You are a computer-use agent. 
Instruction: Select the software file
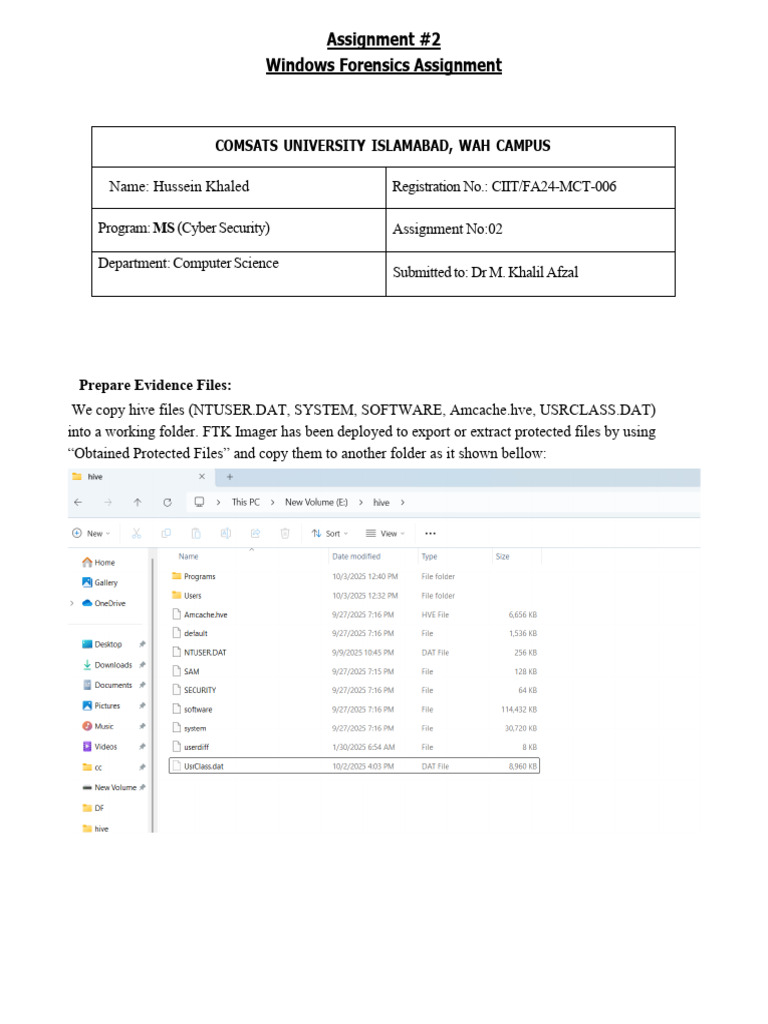(x=355, y=709)
